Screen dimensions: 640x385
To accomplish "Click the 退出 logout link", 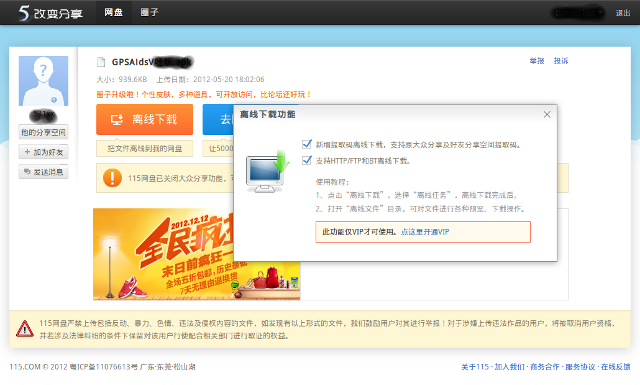I will click(x=623, y=13).
